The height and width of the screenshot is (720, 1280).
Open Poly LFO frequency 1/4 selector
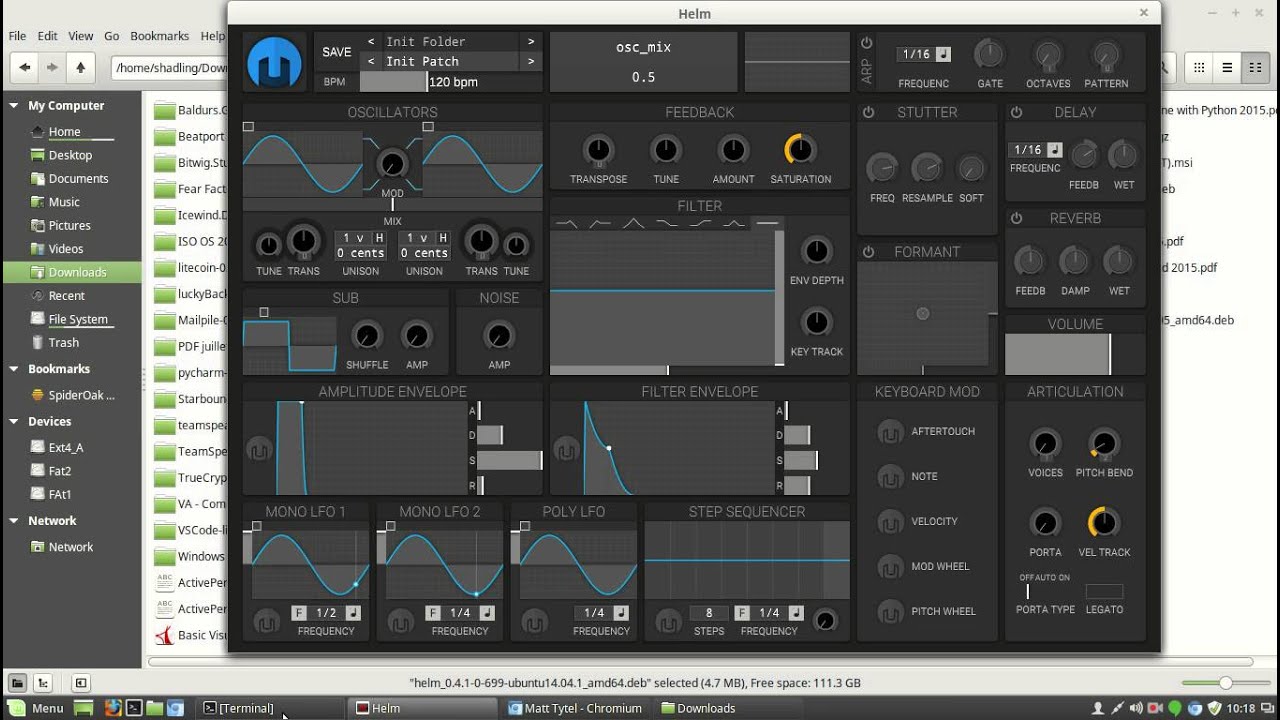[x=593, y=613]
